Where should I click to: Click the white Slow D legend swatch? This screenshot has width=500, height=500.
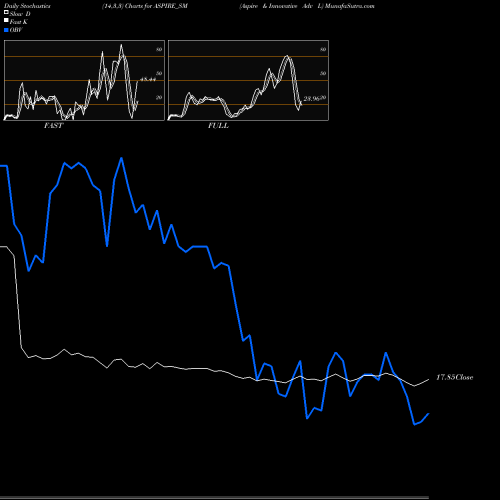point(6,13)
